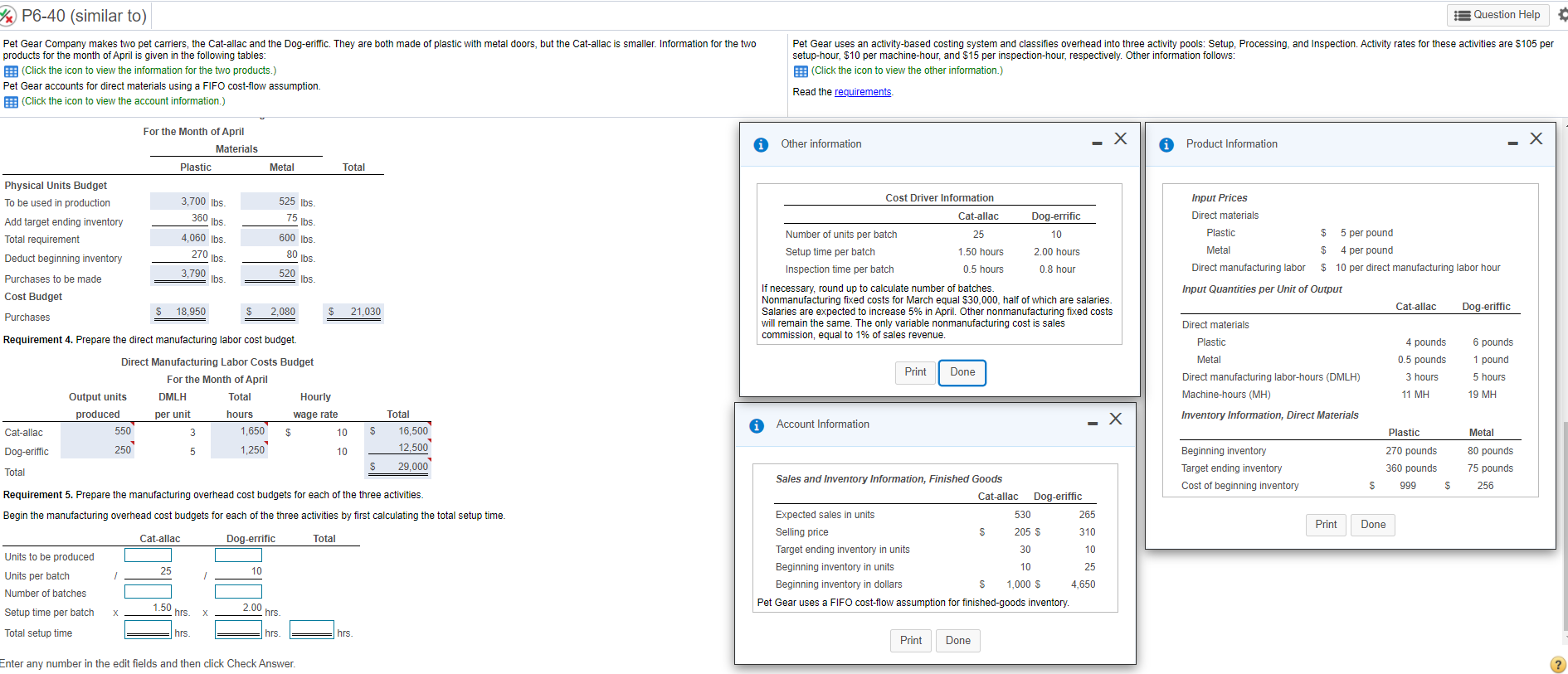Close the Other information dialog
Screen dimensions: 1568x674
[1120, 138]
